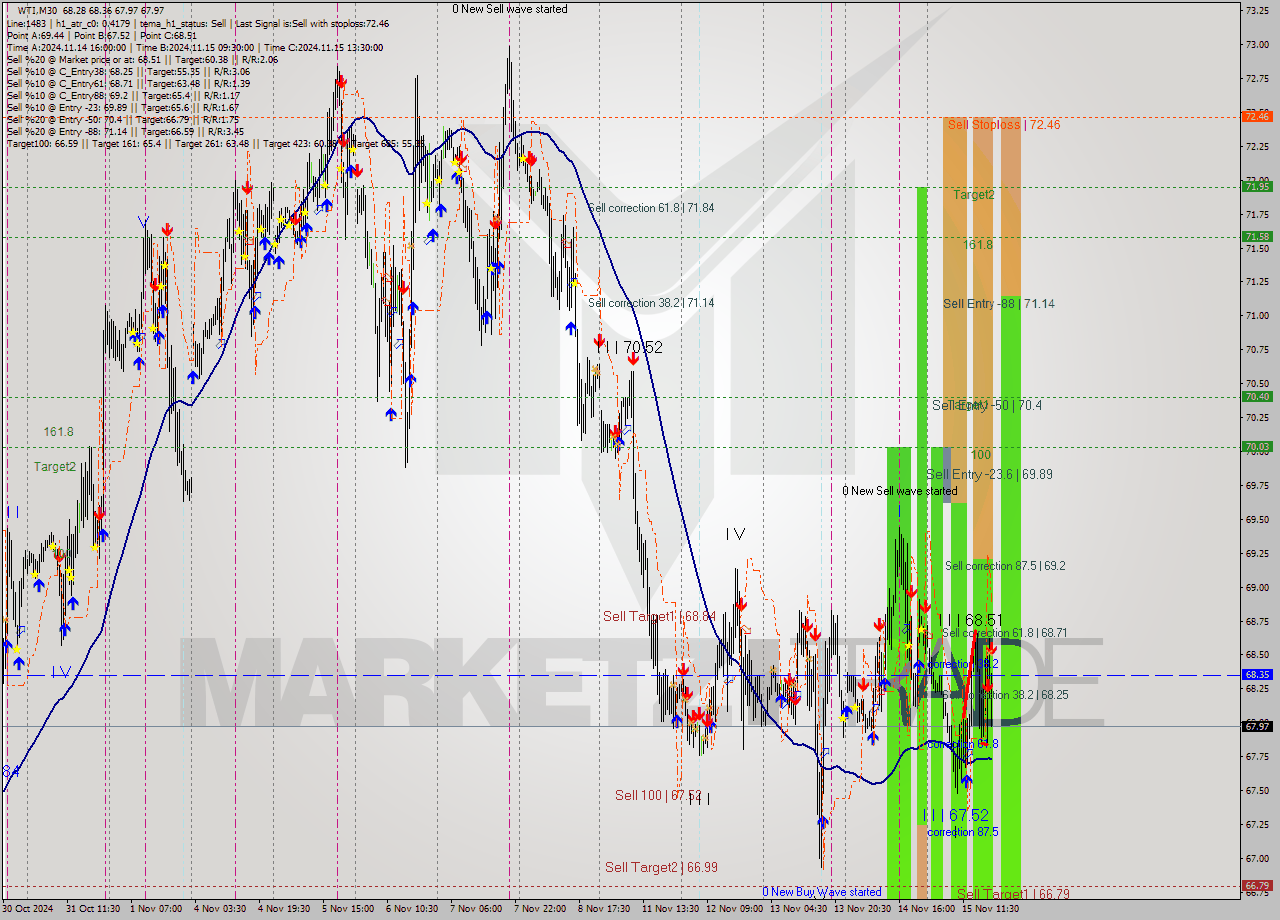Image resolution: width=1280 pixels, height=920 pixels.
Task: Click the '5 Nov 15:00' time label
Action: (346, 909)
